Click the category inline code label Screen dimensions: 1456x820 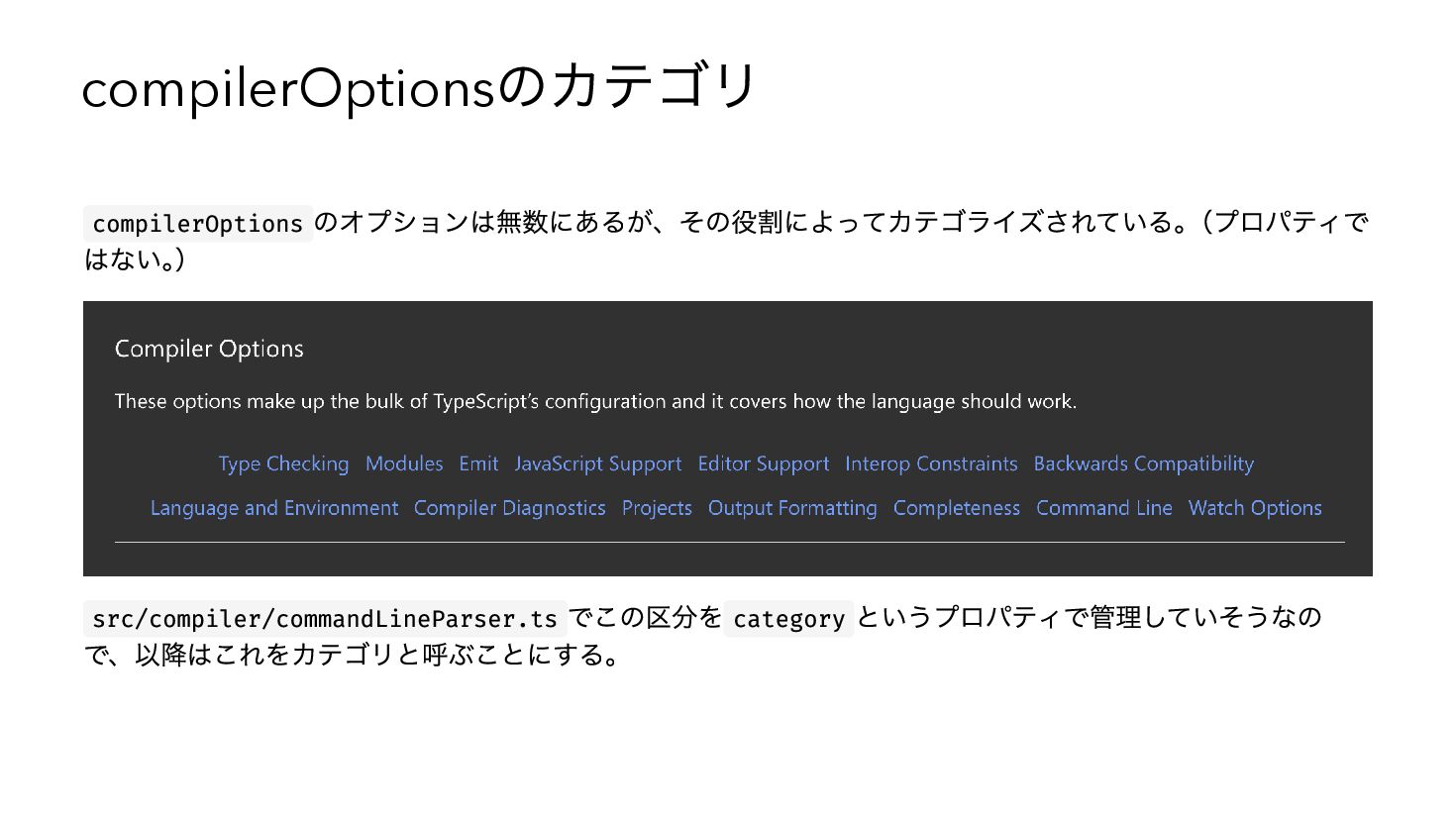(x=788, y=619)
